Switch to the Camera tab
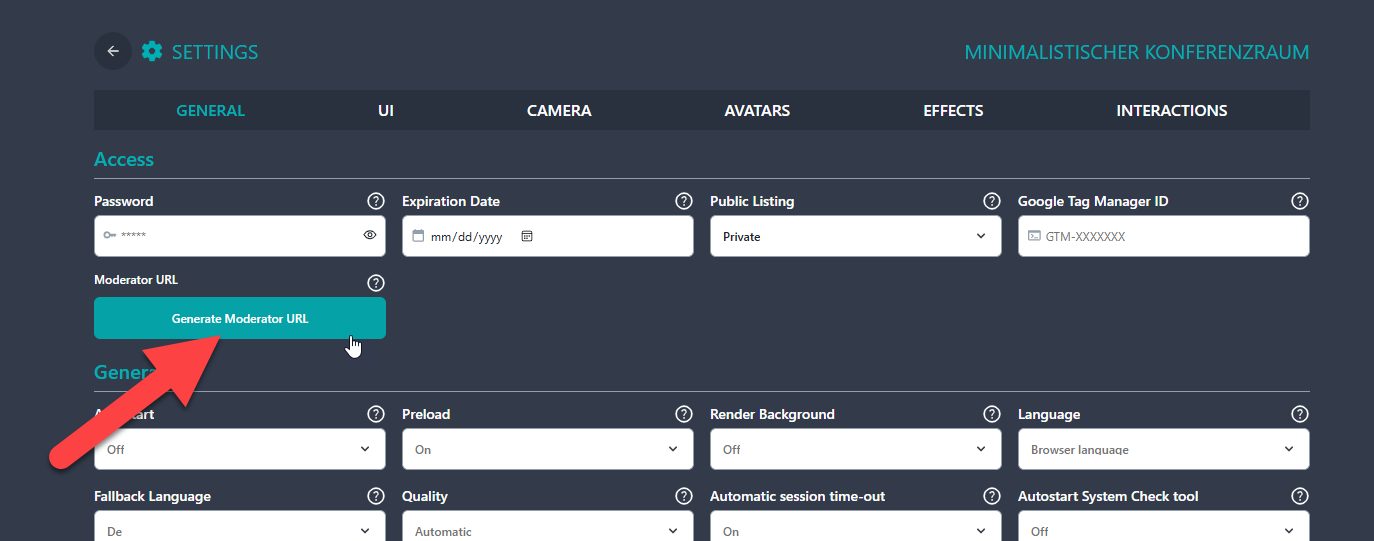 pyautogui.click(x=559, y=110)
